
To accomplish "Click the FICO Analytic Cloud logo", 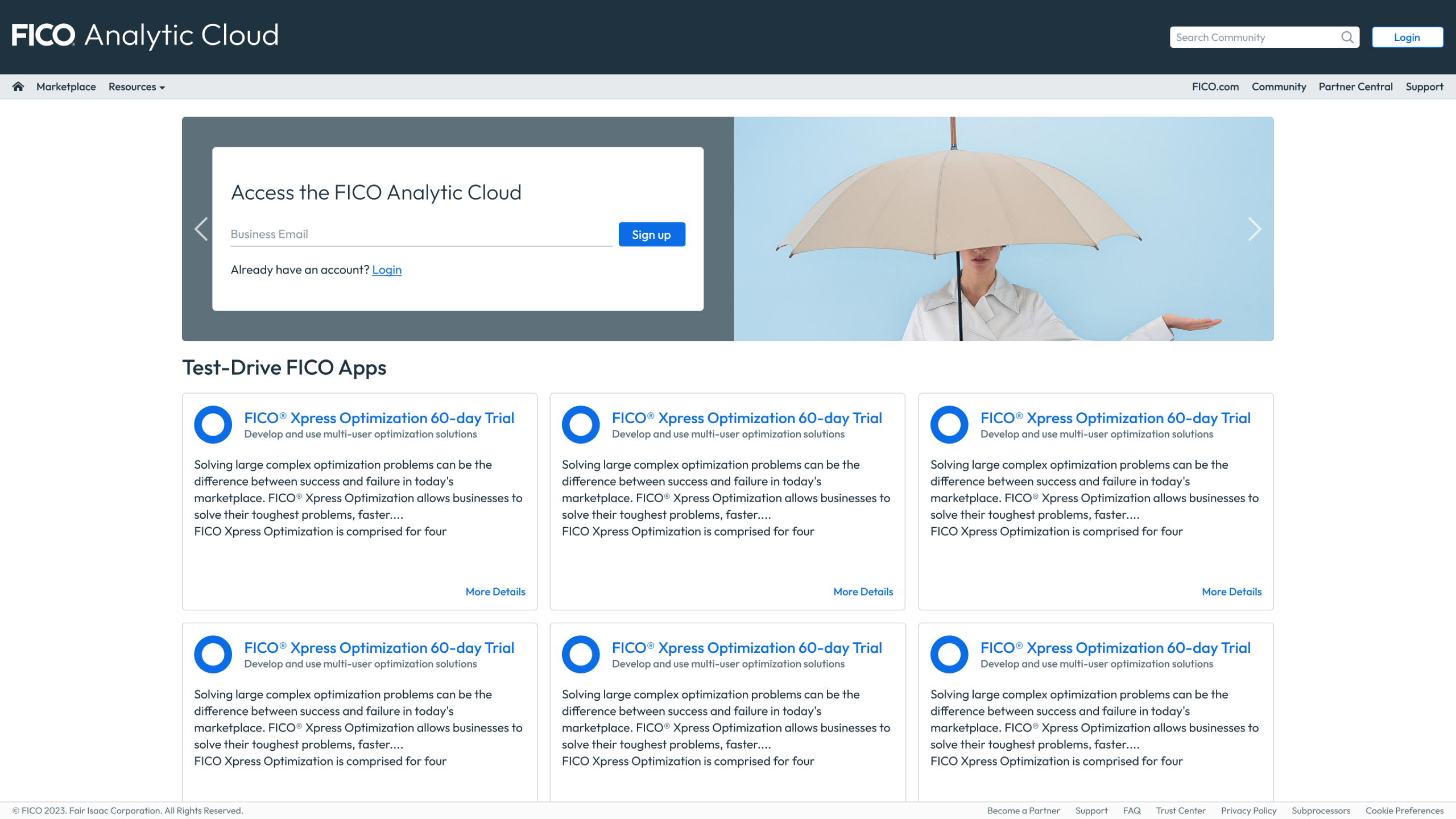I will click(145, 35).
